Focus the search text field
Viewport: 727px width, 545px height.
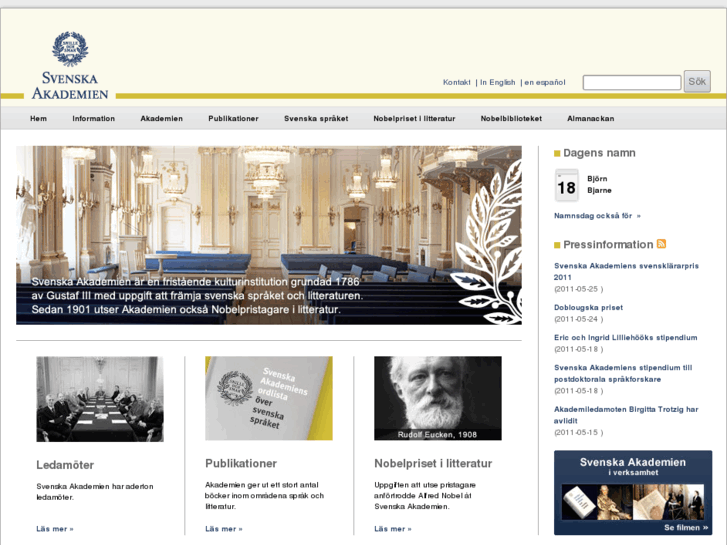click(x=631, y=83)
